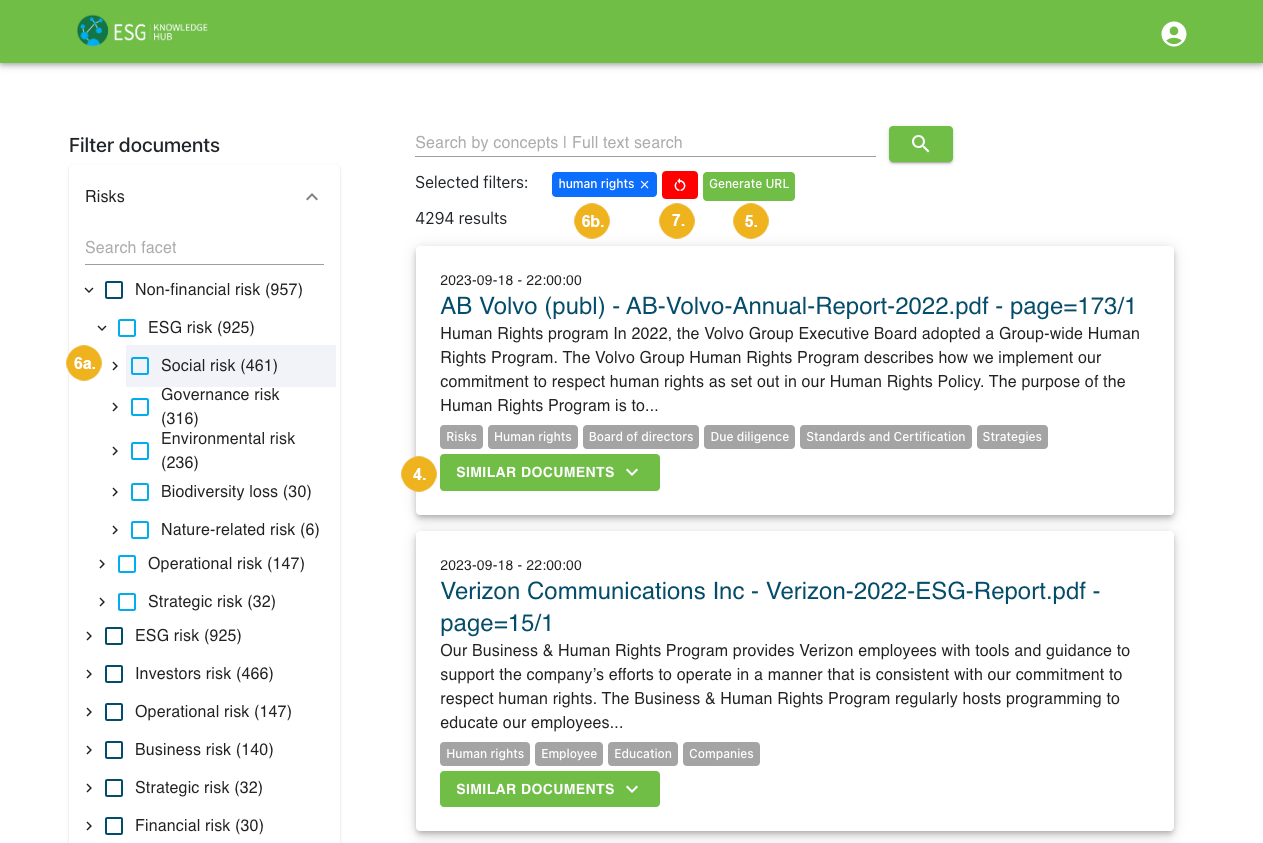Remove the human rights filter via its X icon

[644, 184]
